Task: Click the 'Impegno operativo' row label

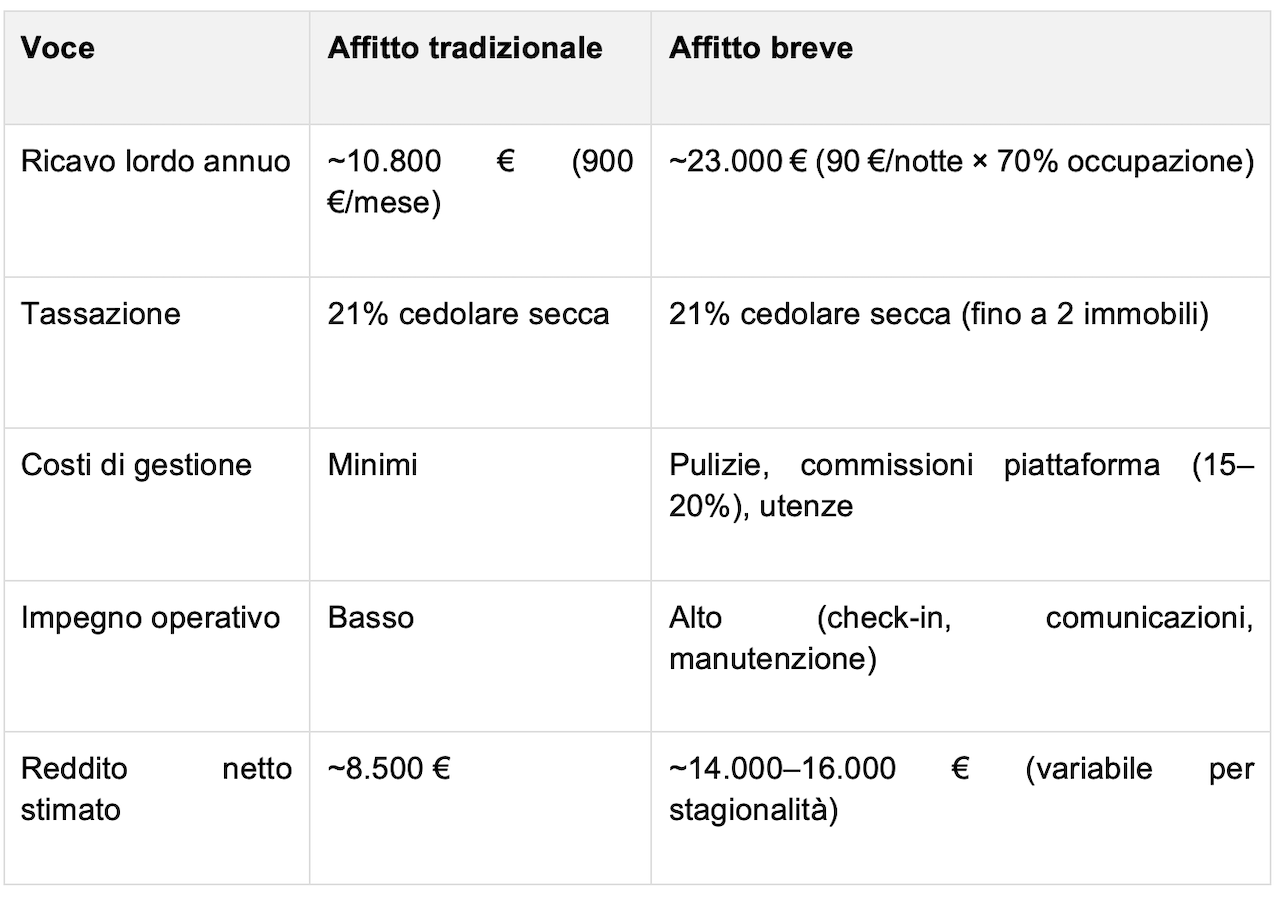Action: [157, 655]
